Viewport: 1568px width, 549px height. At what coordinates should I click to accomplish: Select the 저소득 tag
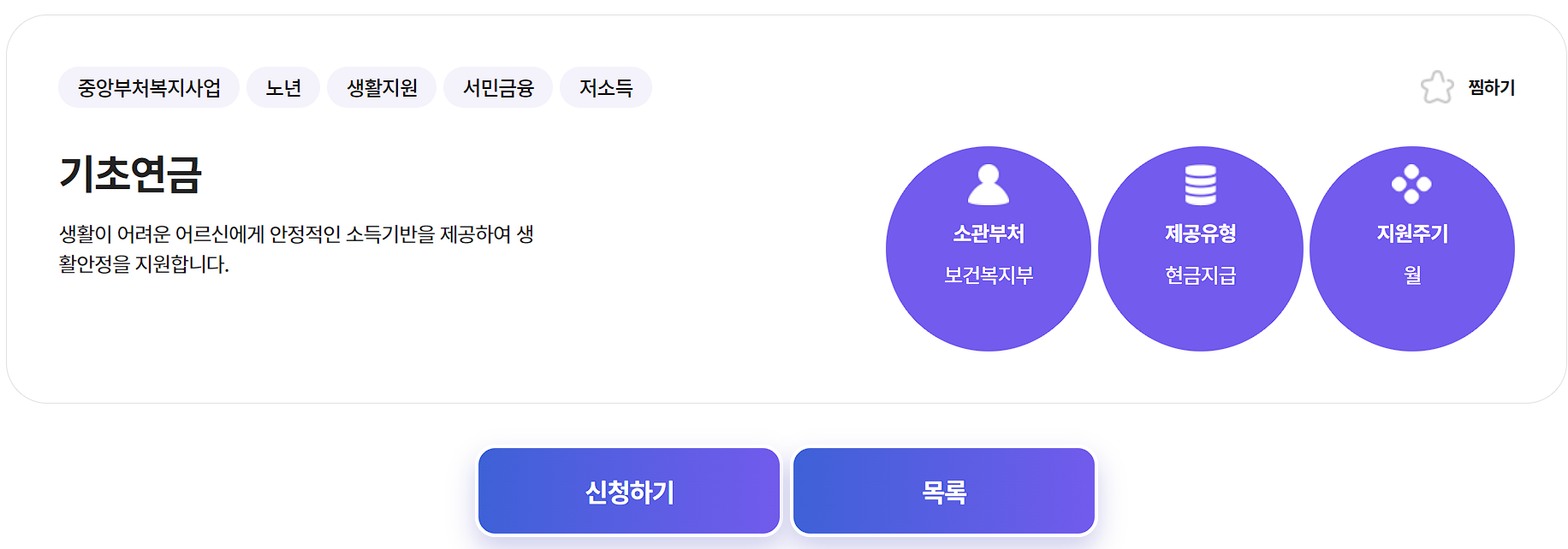(x=605, y=86)
